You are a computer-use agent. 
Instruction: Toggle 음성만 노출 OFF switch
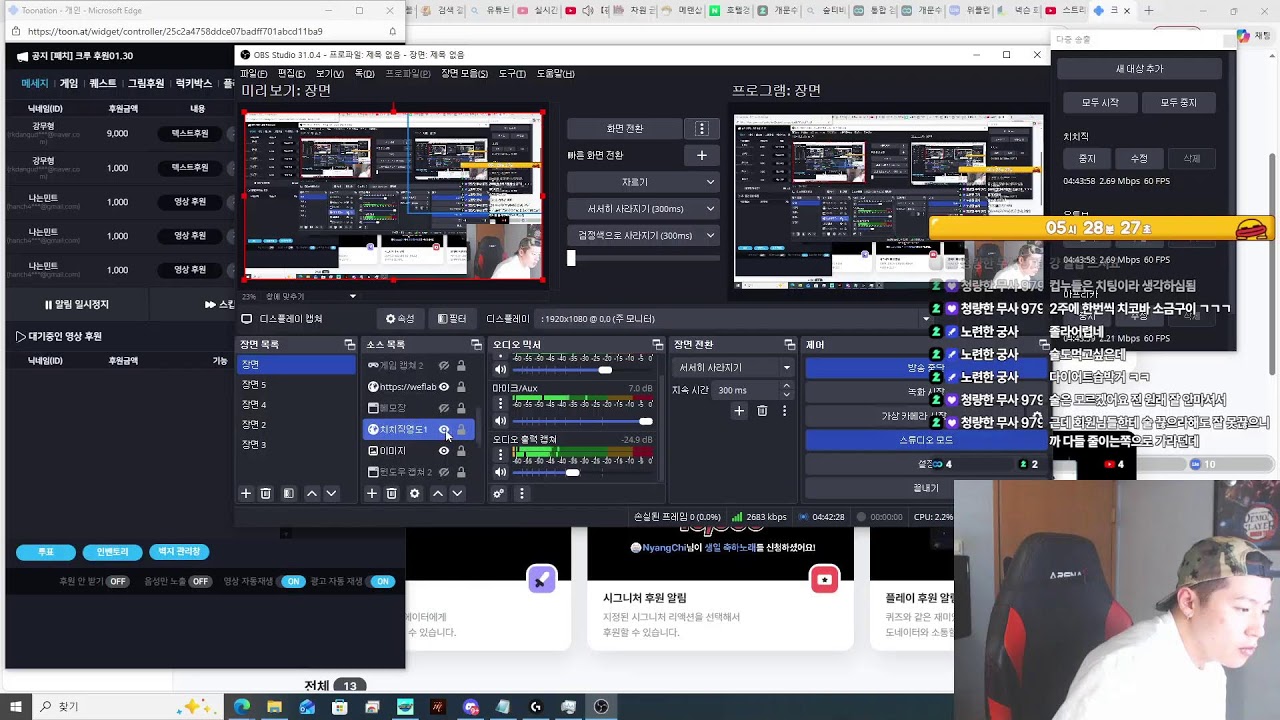coord(200,581)
